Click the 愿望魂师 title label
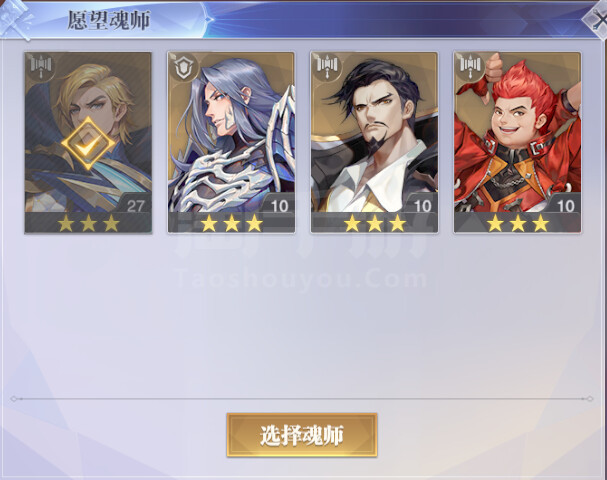 pos(109,20)
